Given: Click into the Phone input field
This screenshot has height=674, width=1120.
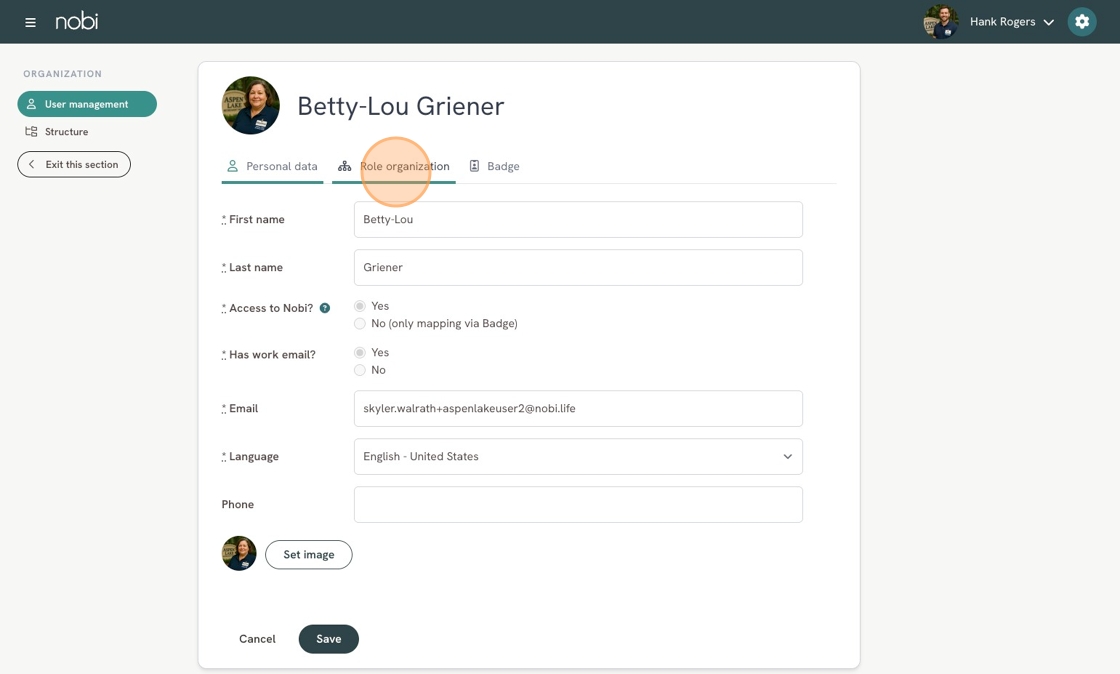Looking at the screenshot, I should click(578, 505).
